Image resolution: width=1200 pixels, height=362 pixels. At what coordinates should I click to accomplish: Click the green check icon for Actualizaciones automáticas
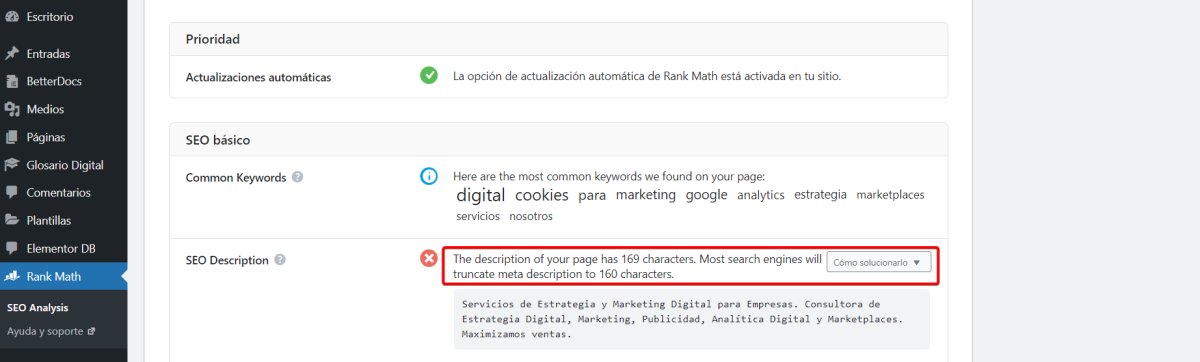(429, 75)
